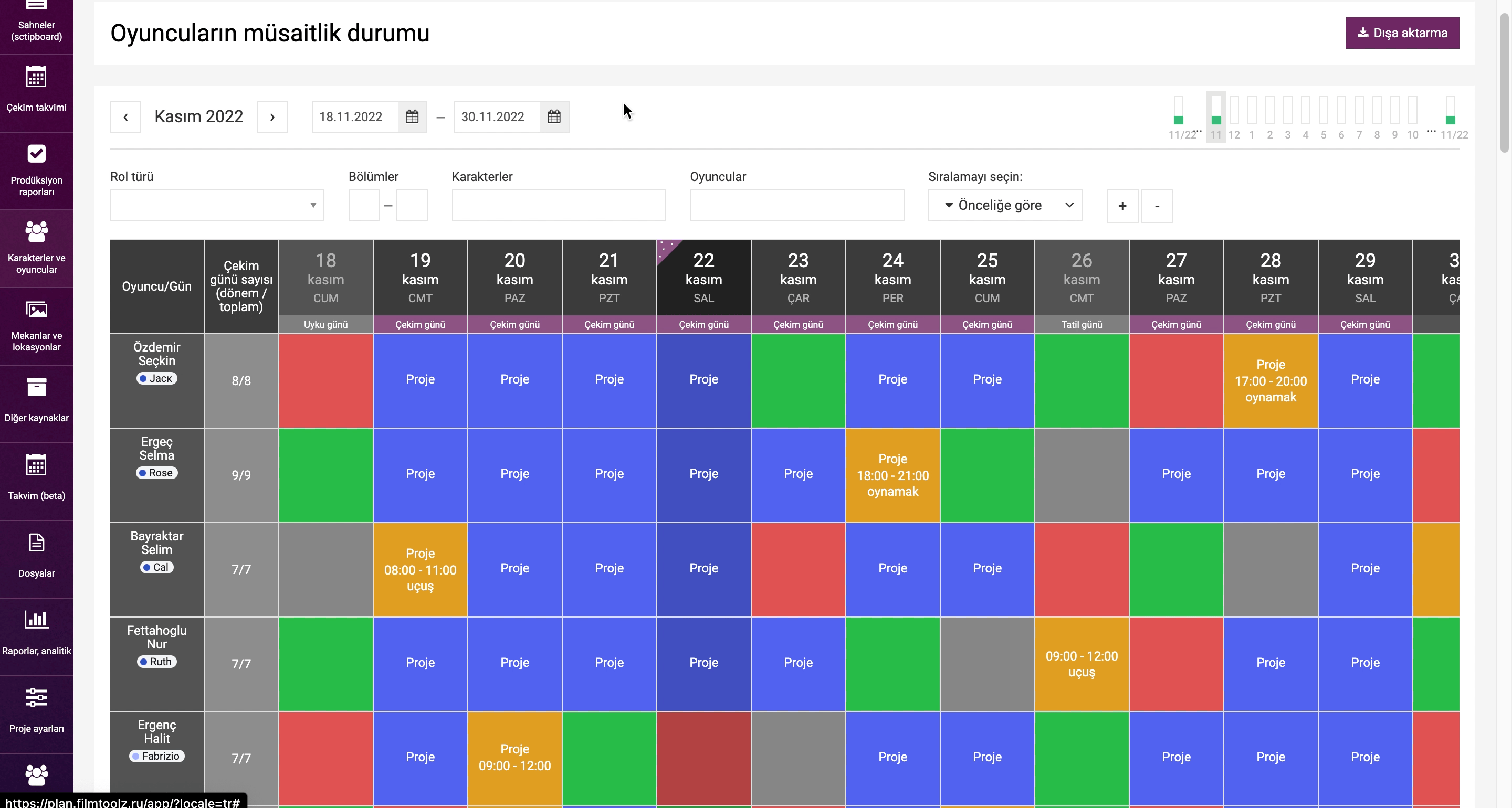Click the plus zoom button beside sorting

(x=1122, y=206)
